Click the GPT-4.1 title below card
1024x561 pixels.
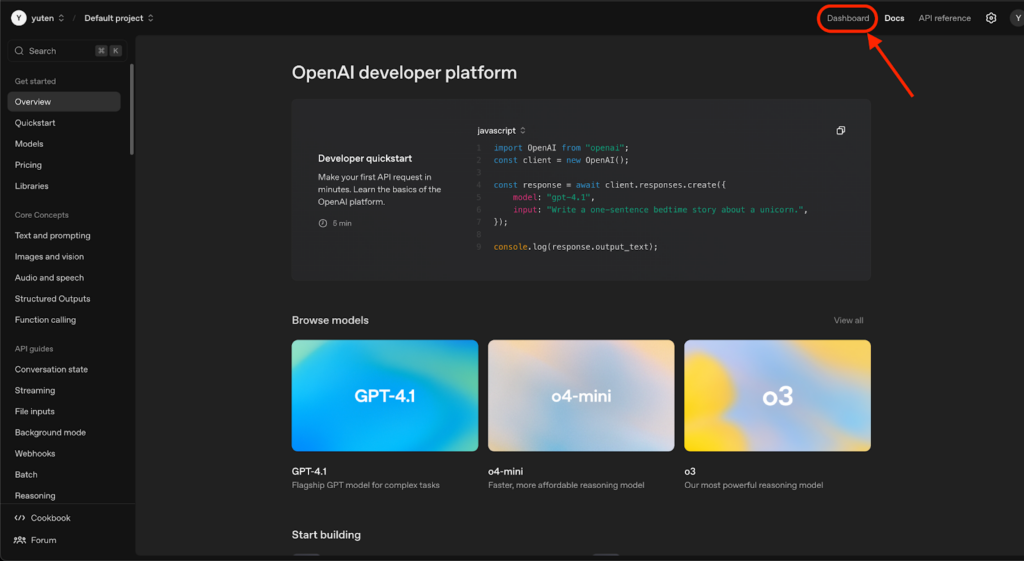[309, 472]
